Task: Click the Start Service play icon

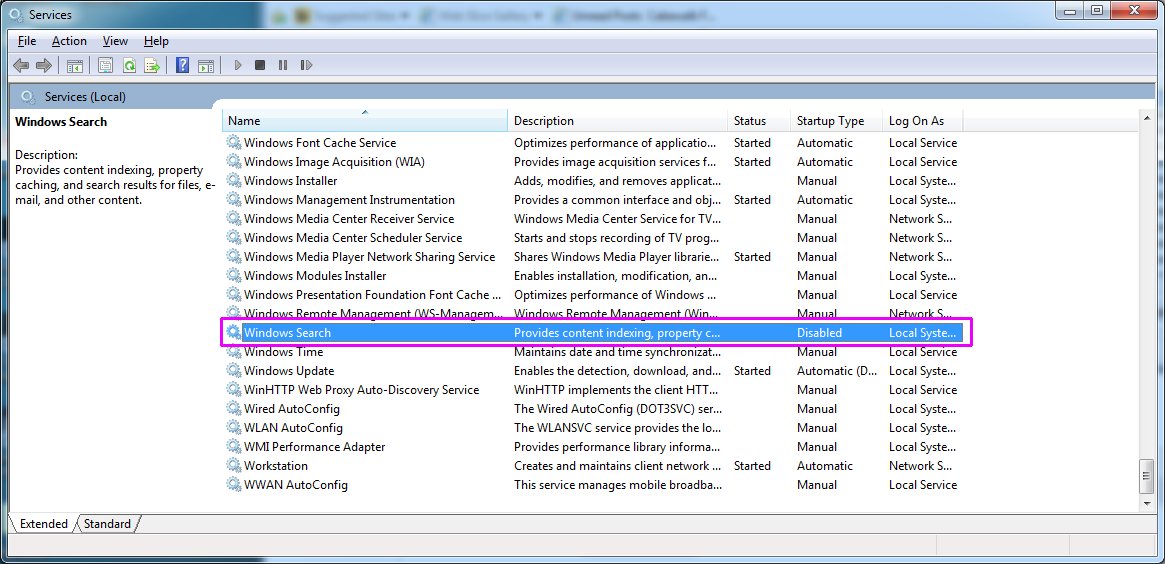Action: (238, 65)
